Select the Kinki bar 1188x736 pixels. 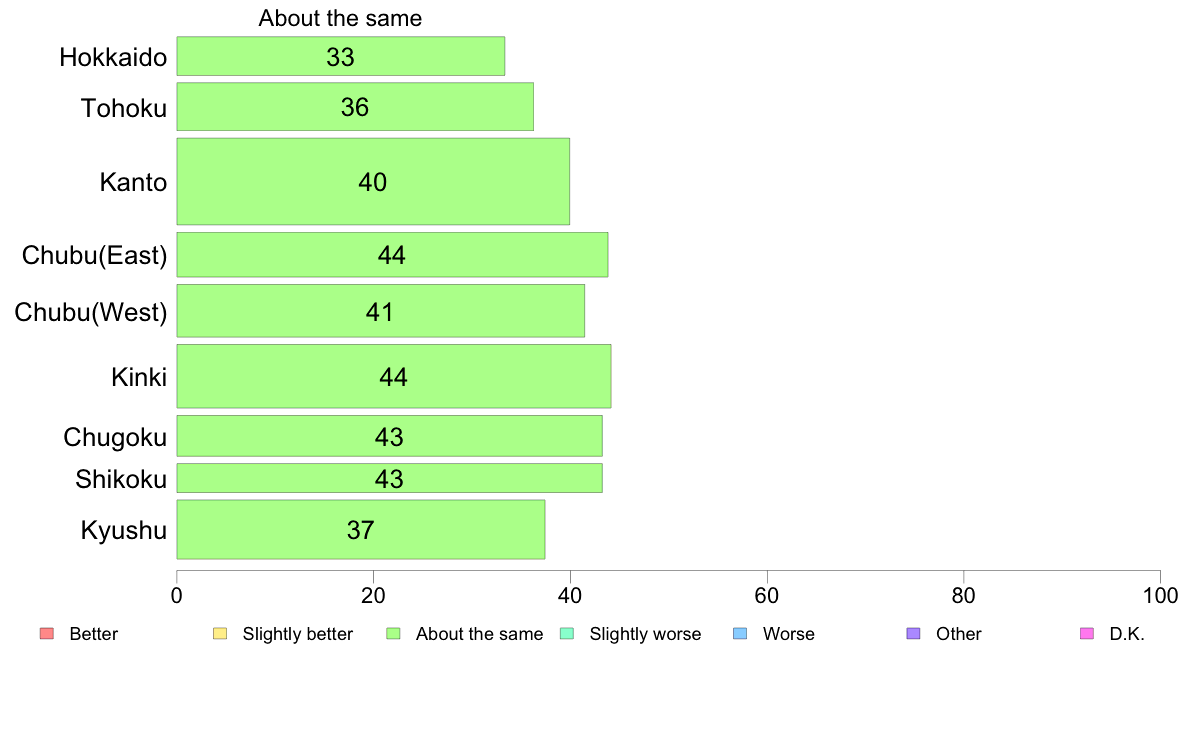point(394,376)
